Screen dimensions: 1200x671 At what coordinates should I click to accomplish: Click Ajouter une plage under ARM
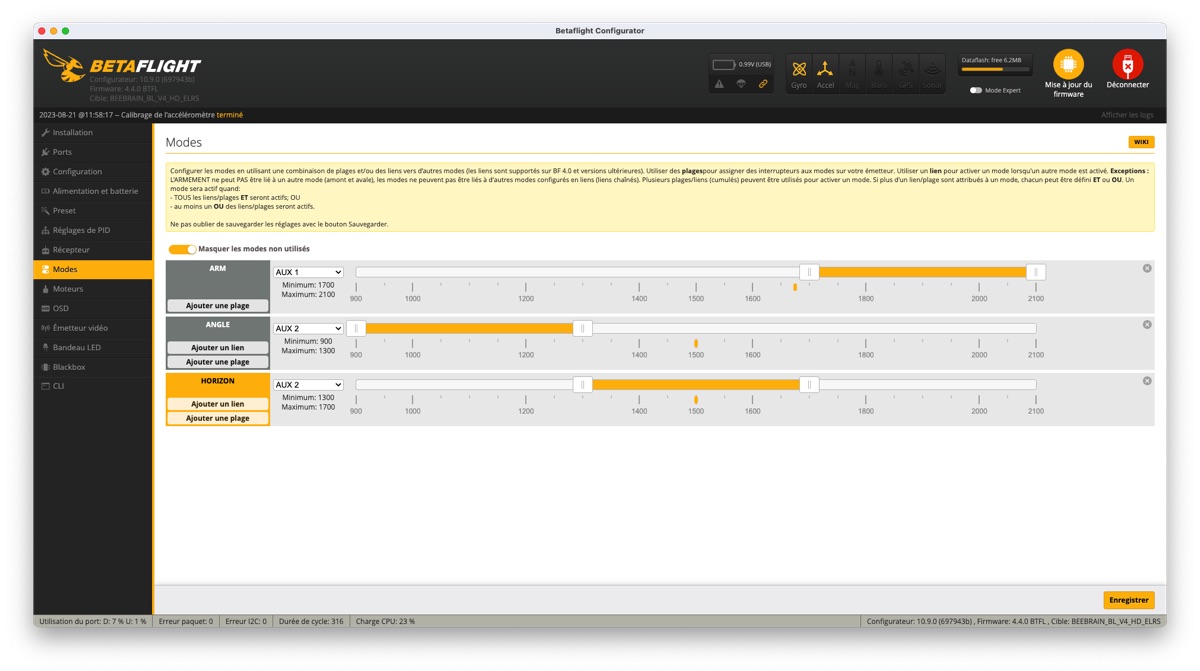(x=218, y=305)
